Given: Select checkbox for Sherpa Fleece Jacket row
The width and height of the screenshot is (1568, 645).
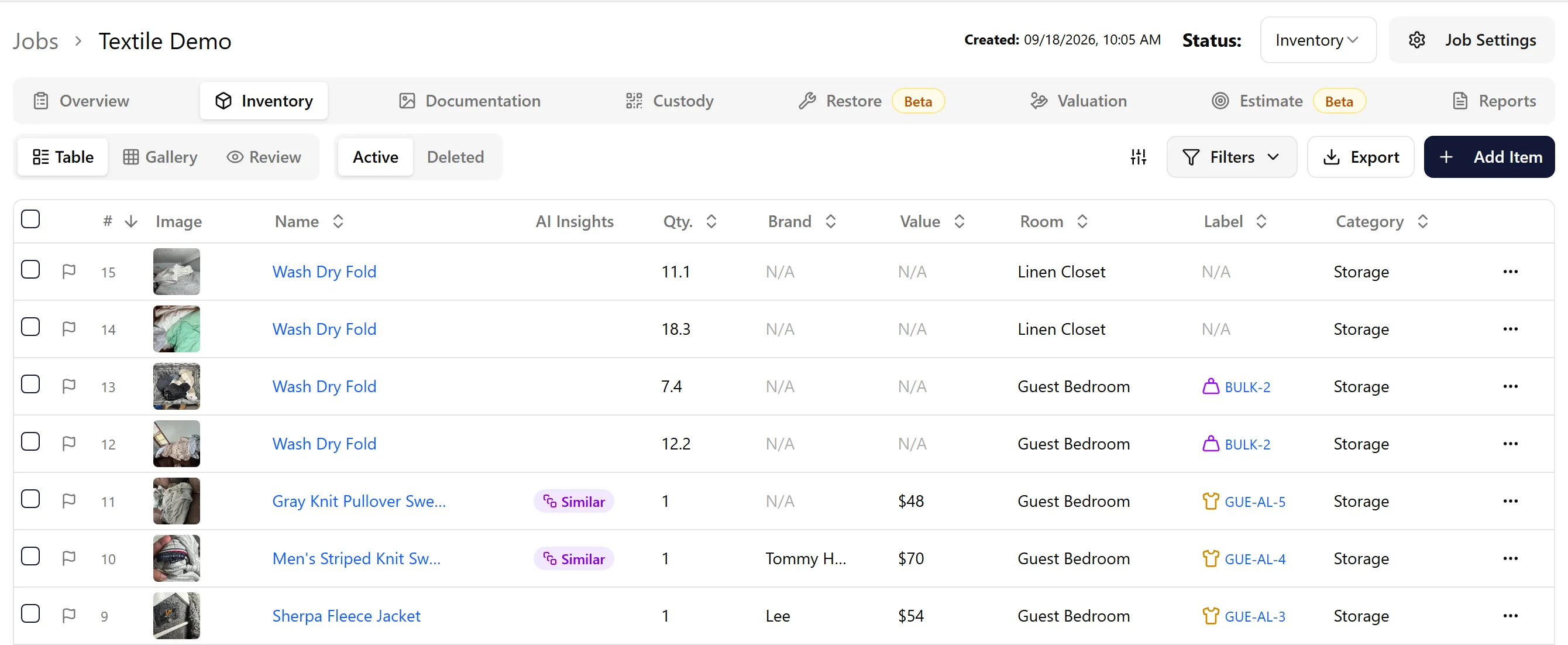Looking at the screenshot, I should [30, 613].
